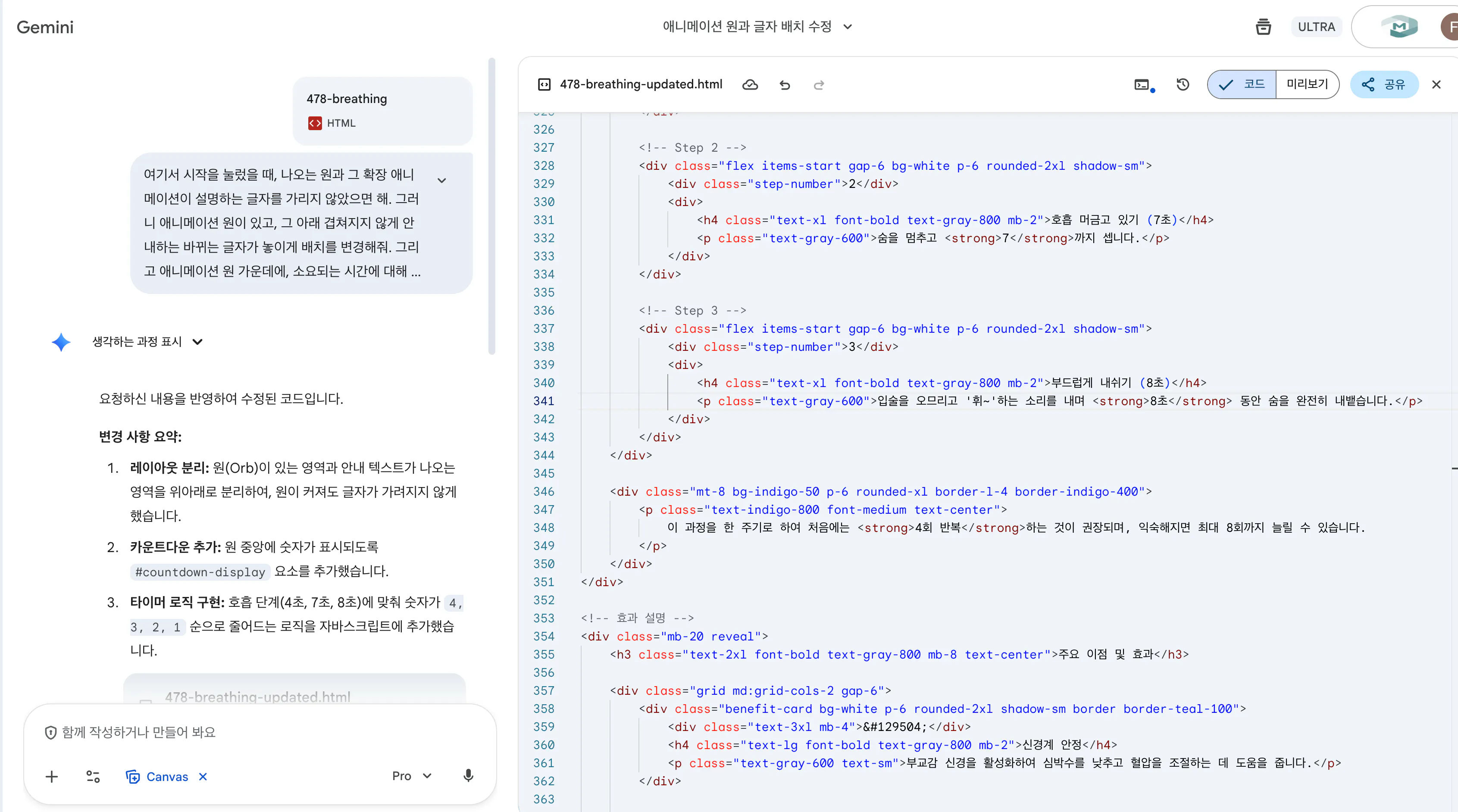This screenshot has height=812, width=1458.
Task: Click the h4 line with 7초 heading
Action: coord(955,219)
